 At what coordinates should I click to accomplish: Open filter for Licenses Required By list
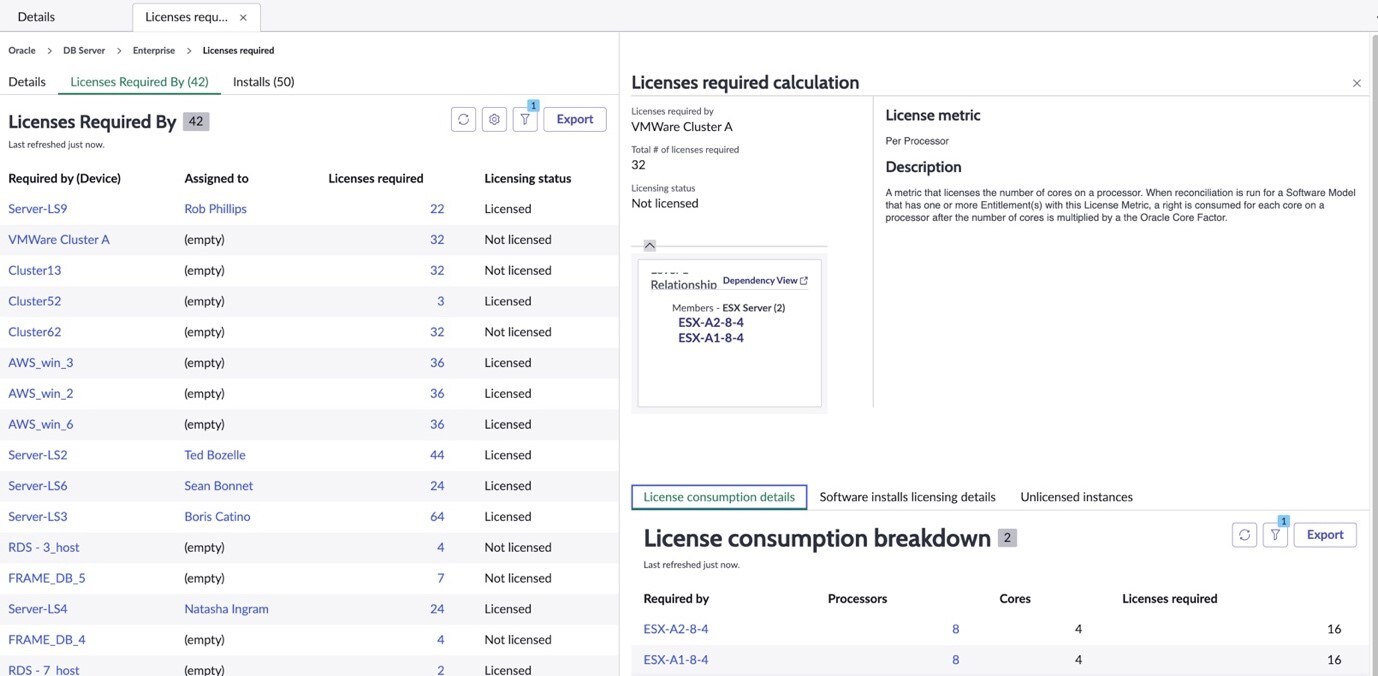coord(525,119)
